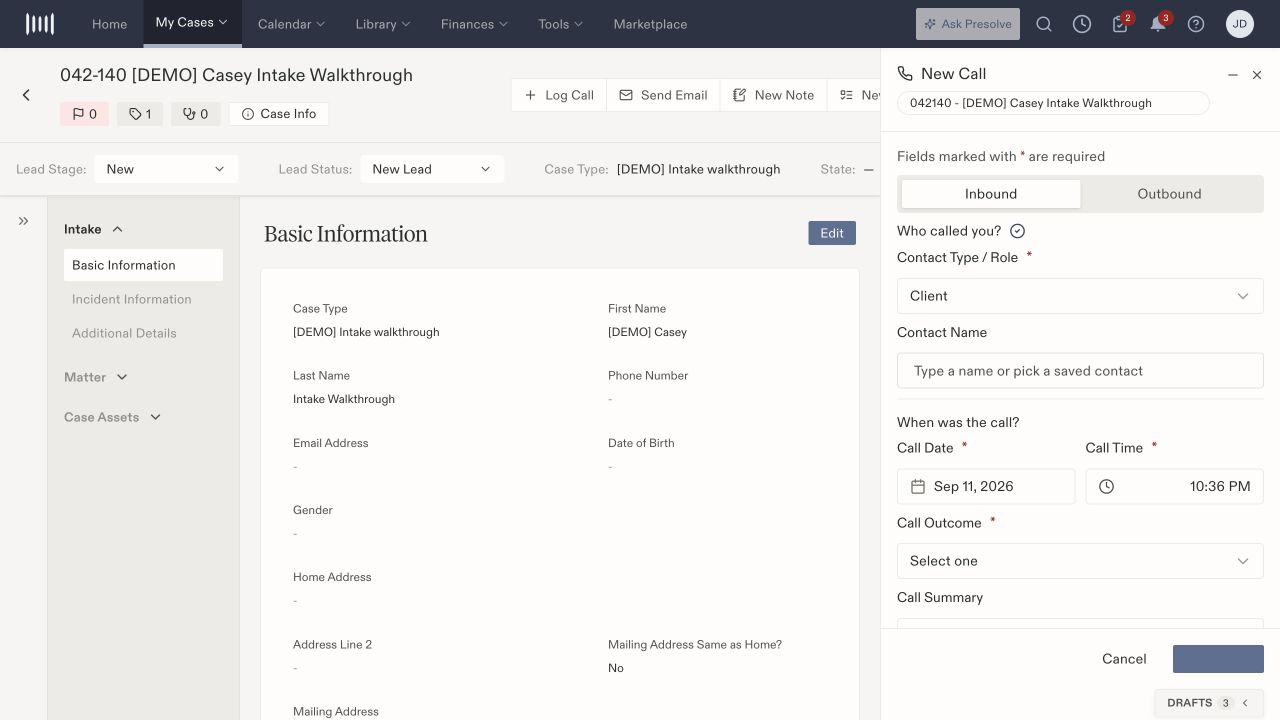Click the Contact Name input field

(x=1080, y=371)
